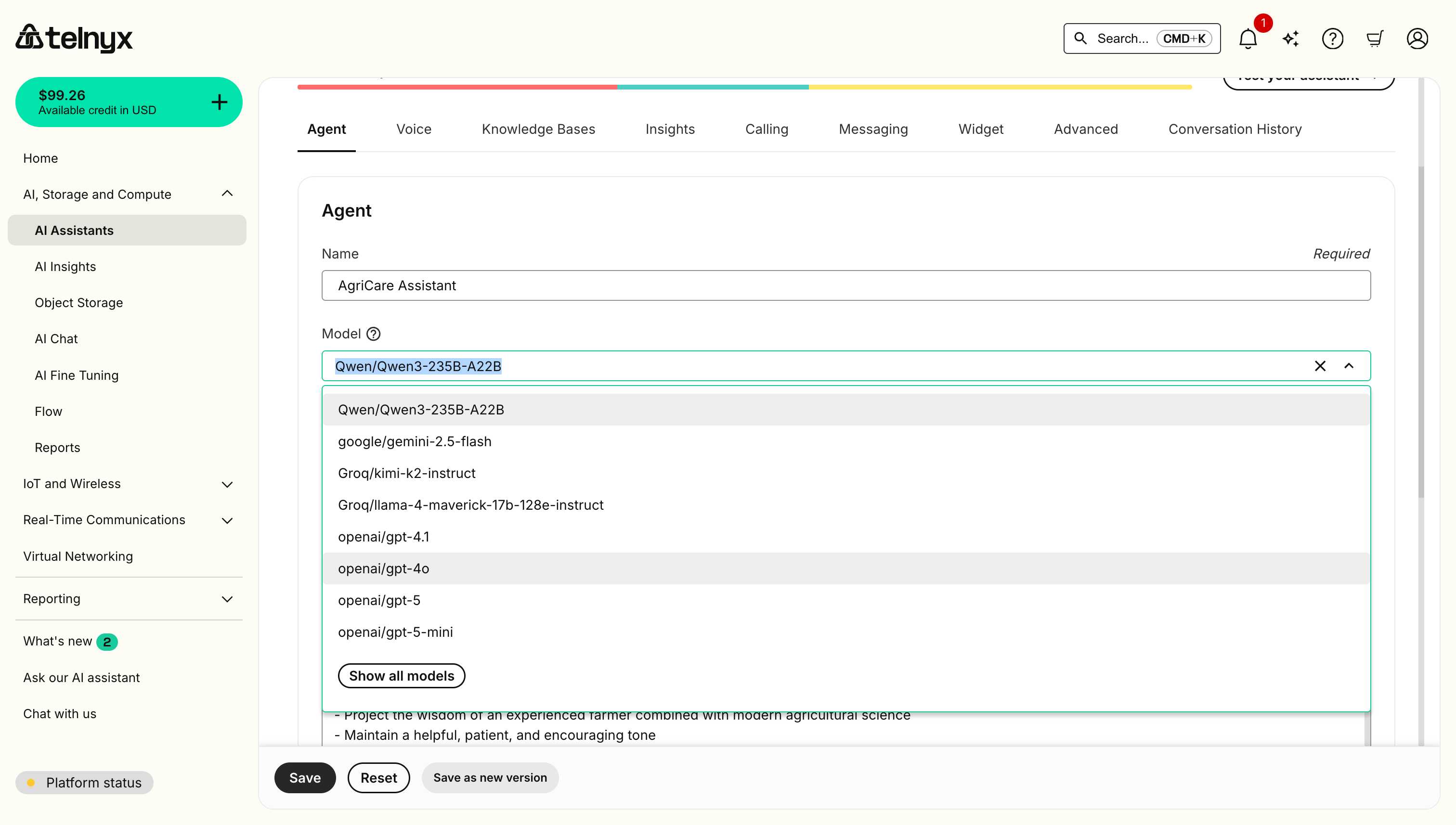Add credit using the plus icon
This screenshot has height=825, width=1456.
point(219,102)
